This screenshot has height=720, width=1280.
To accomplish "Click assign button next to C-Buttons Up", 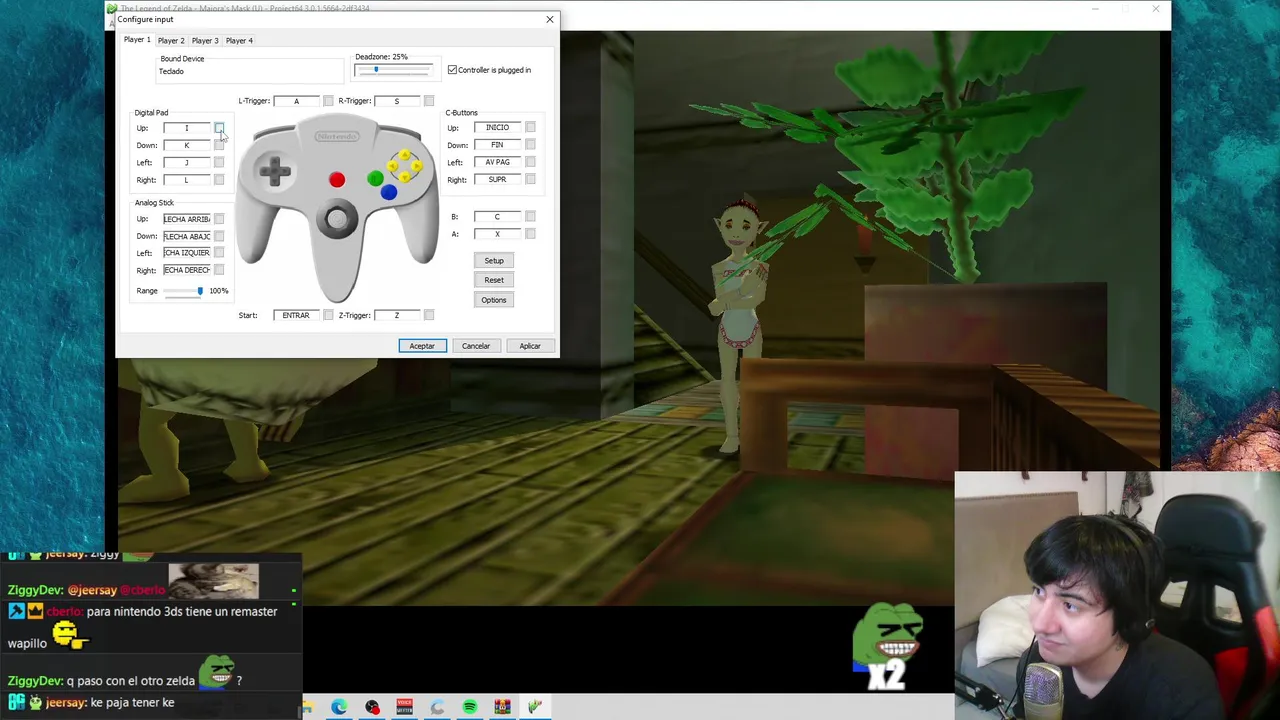I will click(x=530, y=127).
